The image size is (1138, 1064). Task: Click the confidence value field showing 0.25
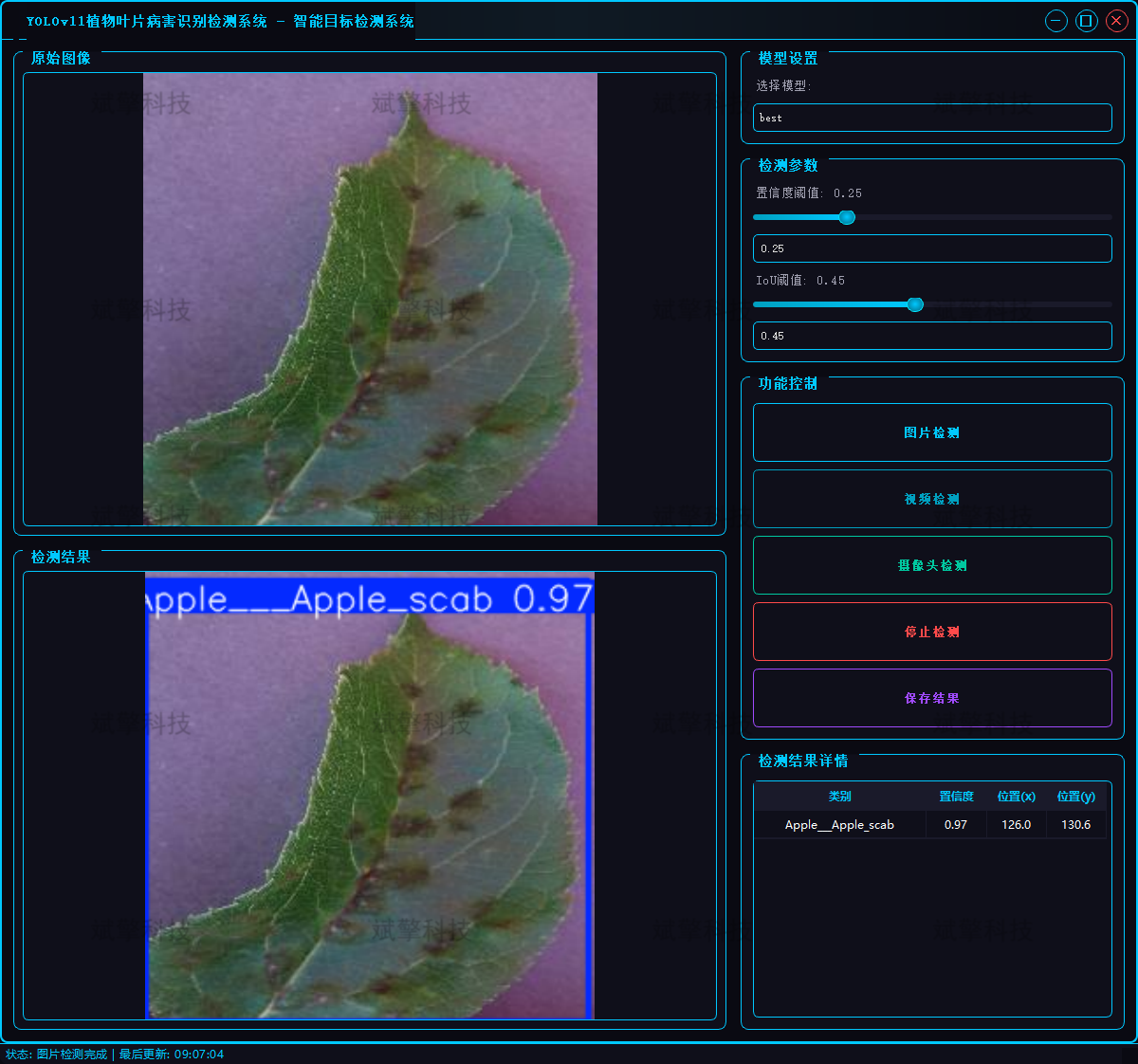tap(932, 248)
